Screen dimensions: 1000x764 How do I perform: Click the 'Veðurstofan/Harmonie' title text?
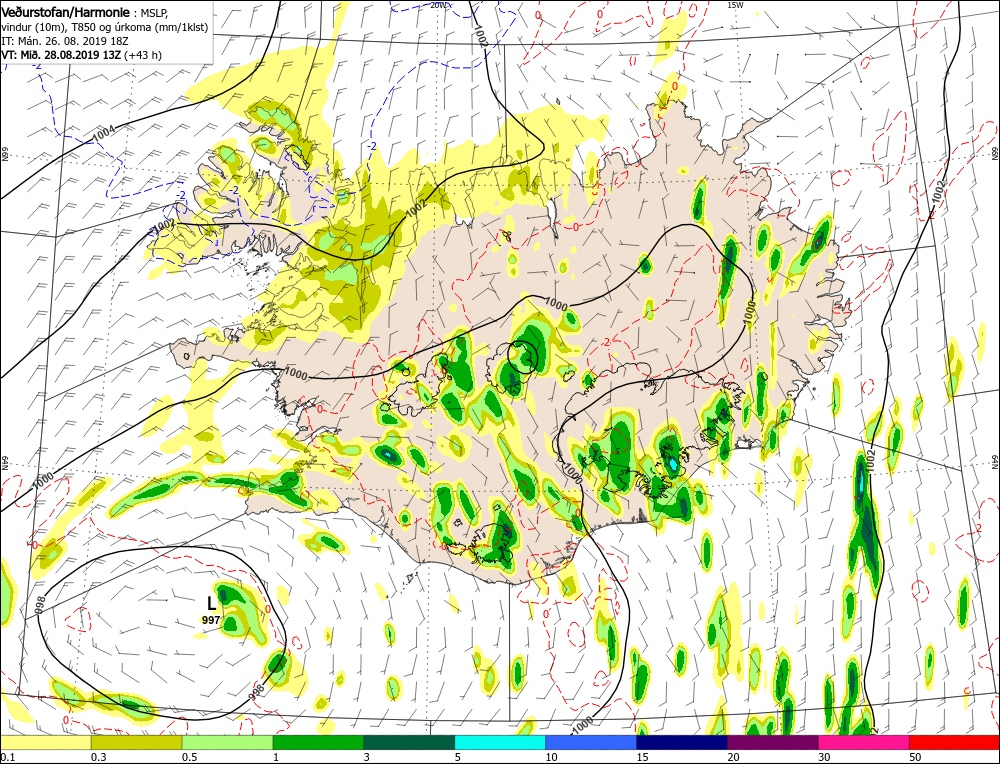tap(66, 12)
